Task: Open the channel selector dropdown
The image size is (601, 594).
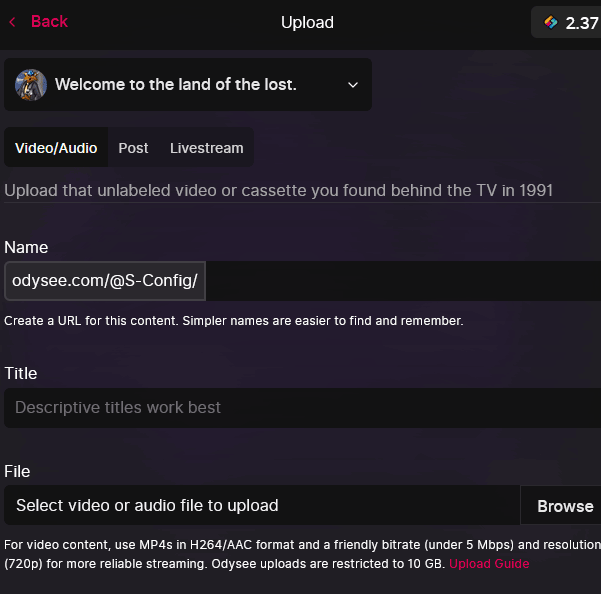Action: click(x=188, y=84)
